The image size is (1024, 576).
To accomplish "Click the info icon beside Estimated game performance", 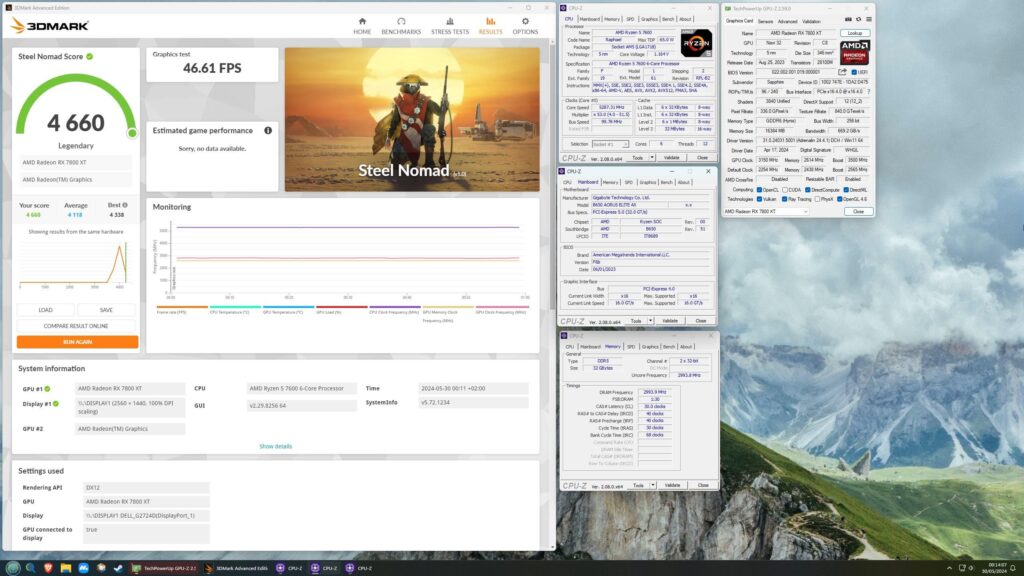I will [x=268, y=131].
